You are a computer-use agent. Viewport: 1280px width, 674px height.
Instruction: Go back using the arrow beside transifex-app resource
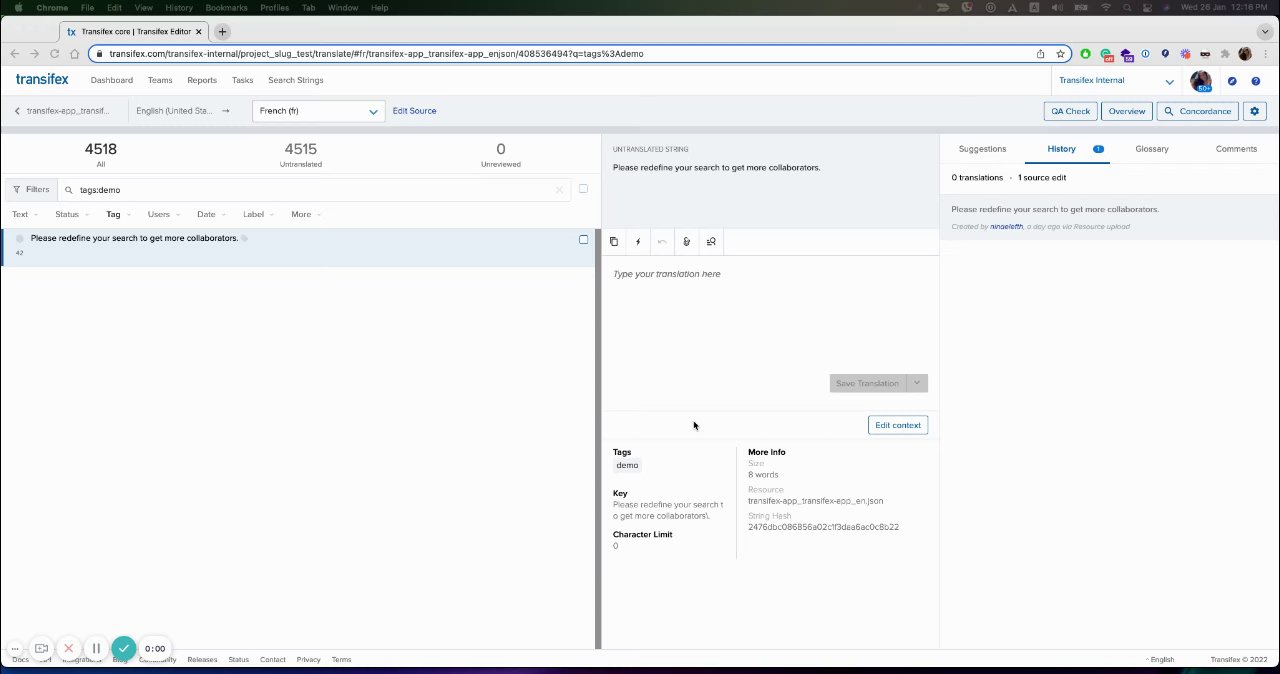click(17, 111)
